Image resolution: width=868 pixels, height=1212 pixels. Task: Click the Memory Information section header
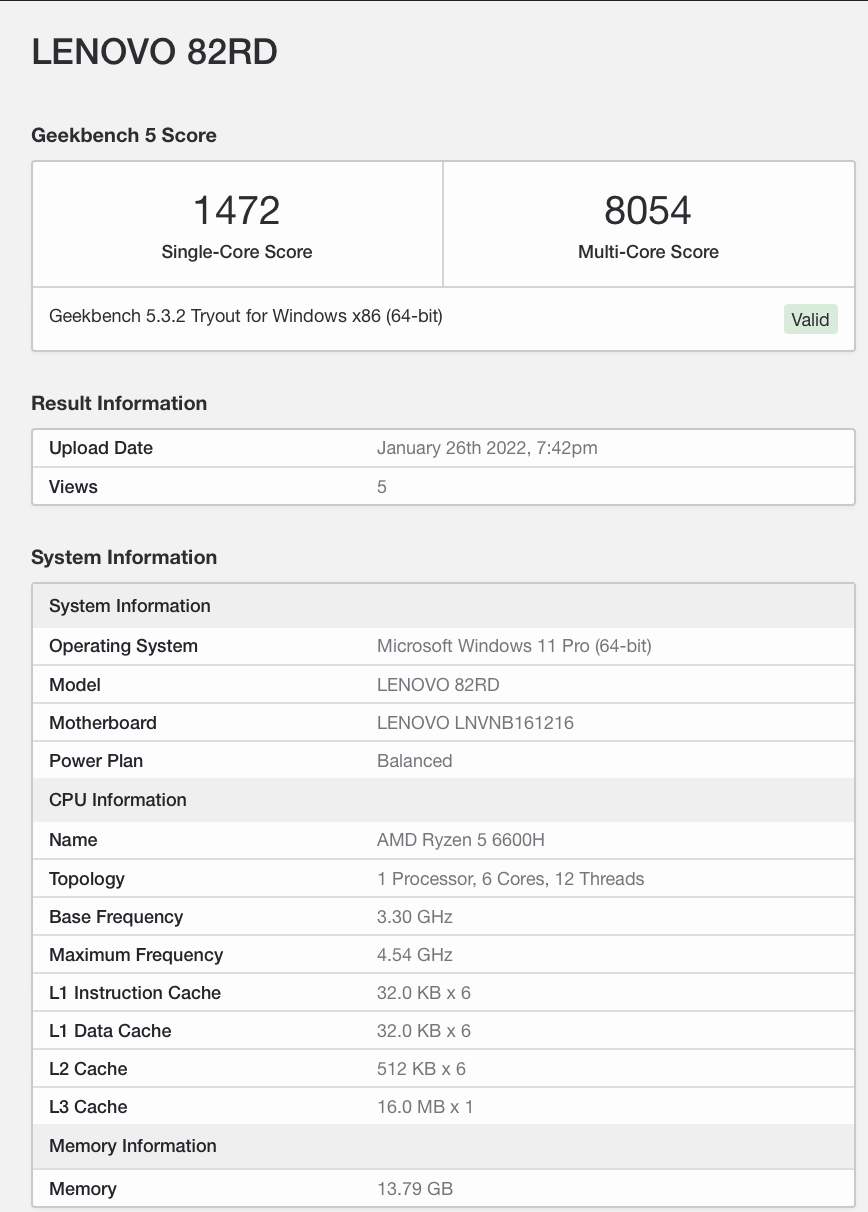[132, 1146]
